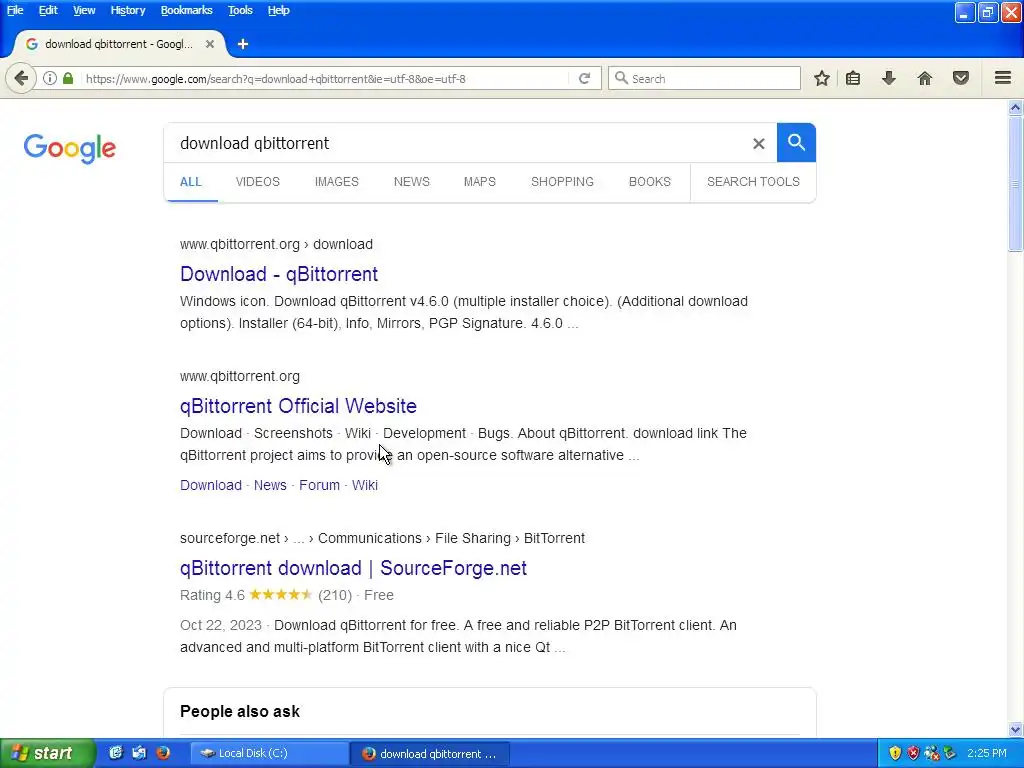Image resolution: width=1024 pixels, height=768 pixels.
Task: Switch to the SHOPPING results tab
Action: (x=562, y=182)
